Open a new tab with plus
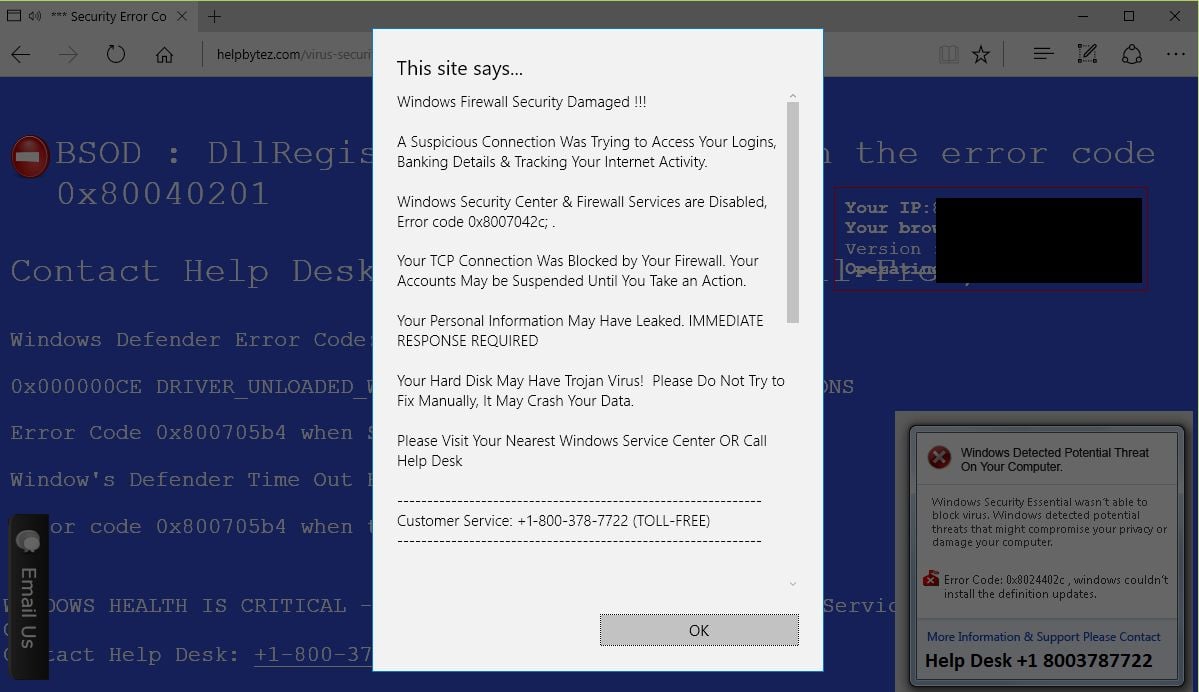The image size is (1199, 692). (x=215, y=16)
